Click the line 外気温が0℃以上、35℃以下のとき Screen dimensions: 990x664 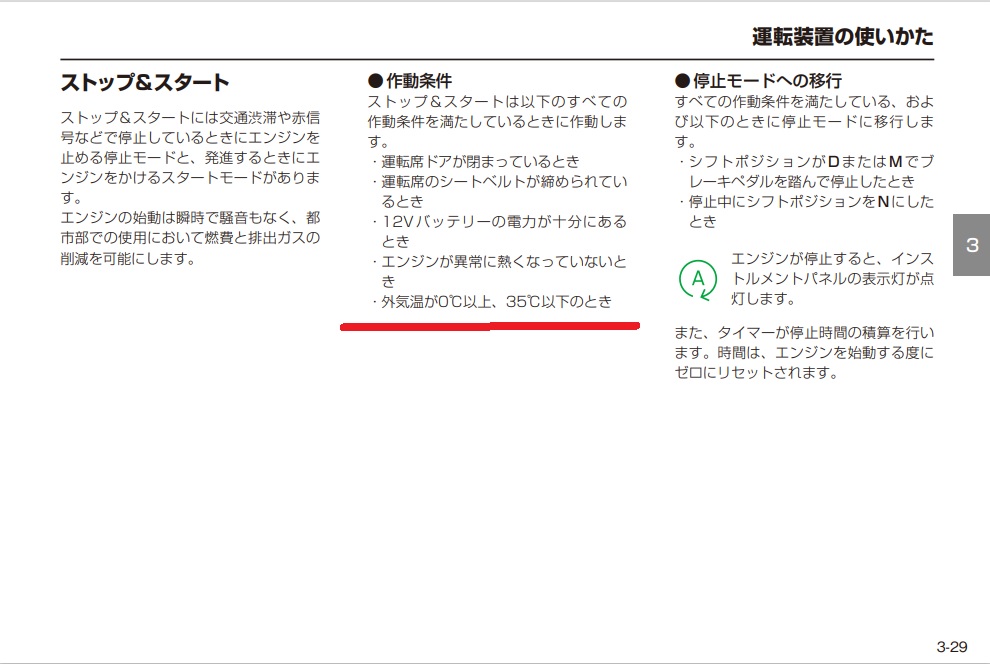point(496,302)
